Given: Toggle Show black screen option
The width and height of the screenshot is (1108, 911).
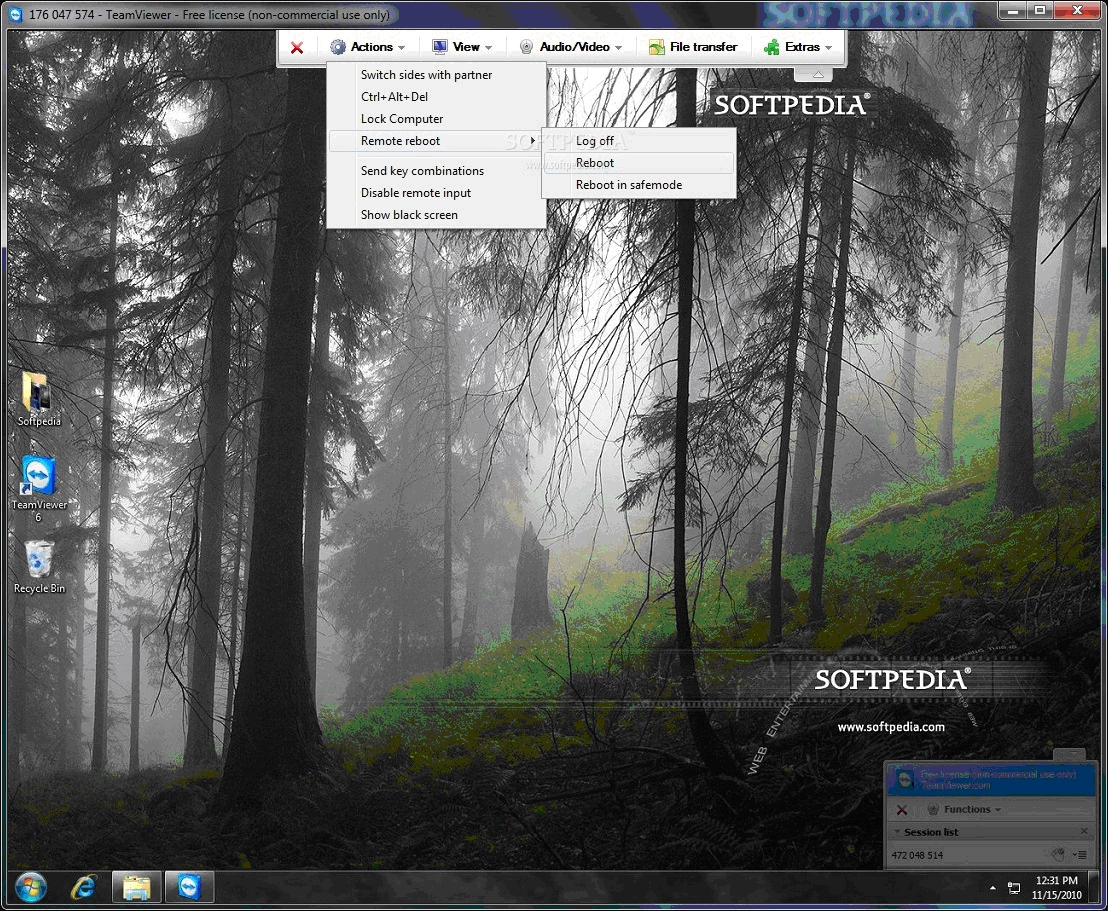Looking at the screenshot, I should click(x=409, y=215).
